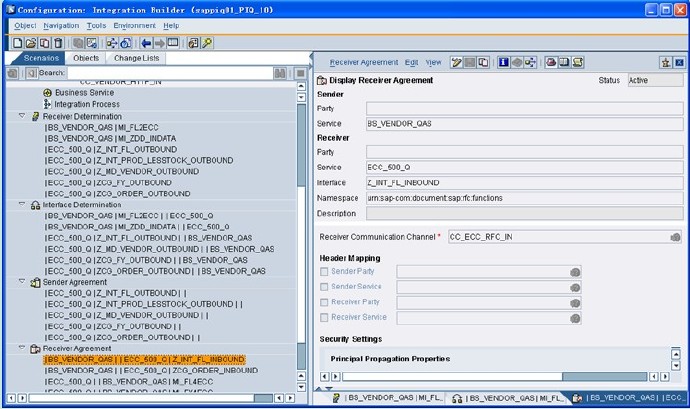Viewport: 690px width, 409px height.
Task: Click the Back blue arrow toolbar icon
Action: pyautogui.click(x=146, y=43)
